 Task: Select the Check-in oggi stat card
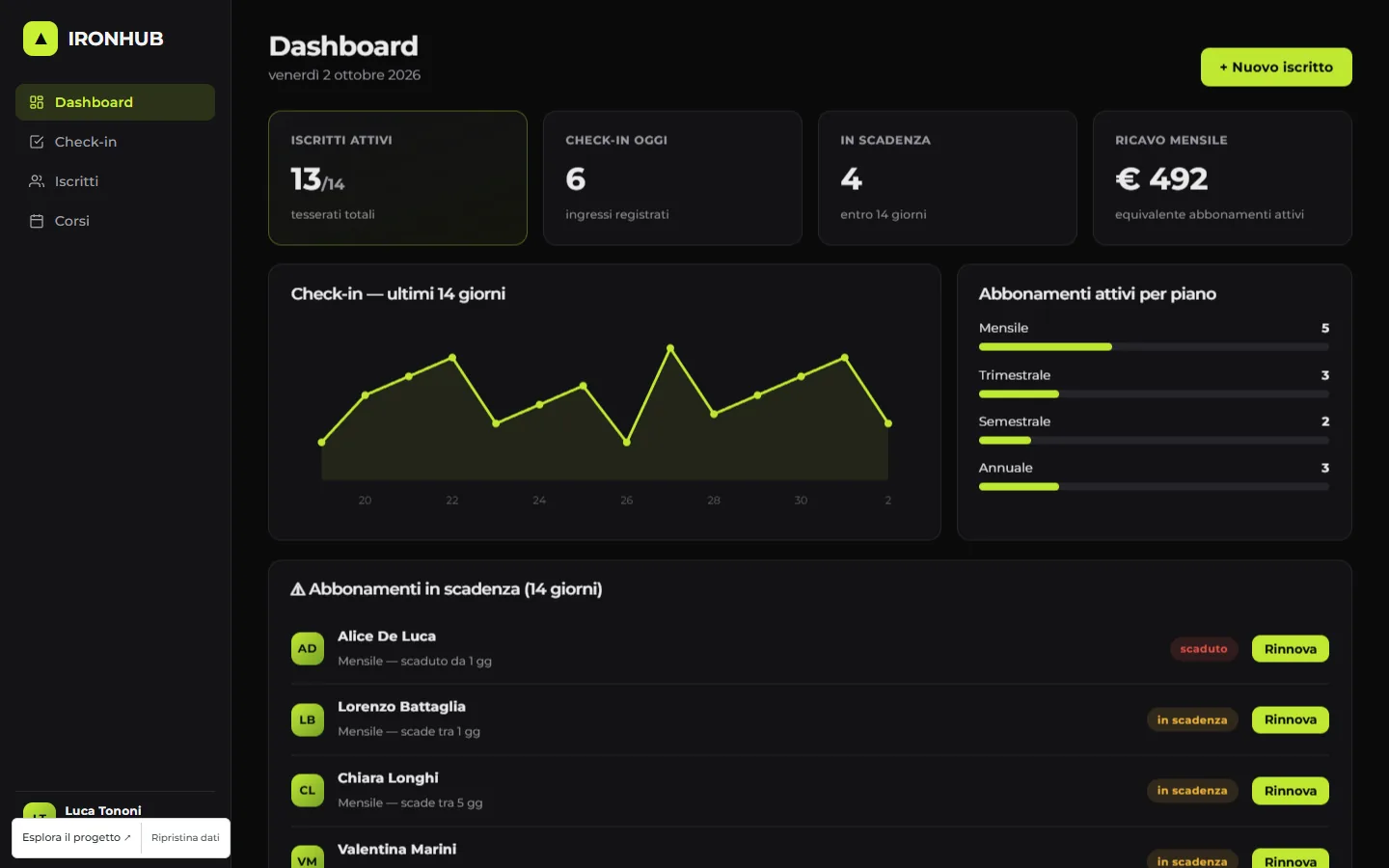672,177
